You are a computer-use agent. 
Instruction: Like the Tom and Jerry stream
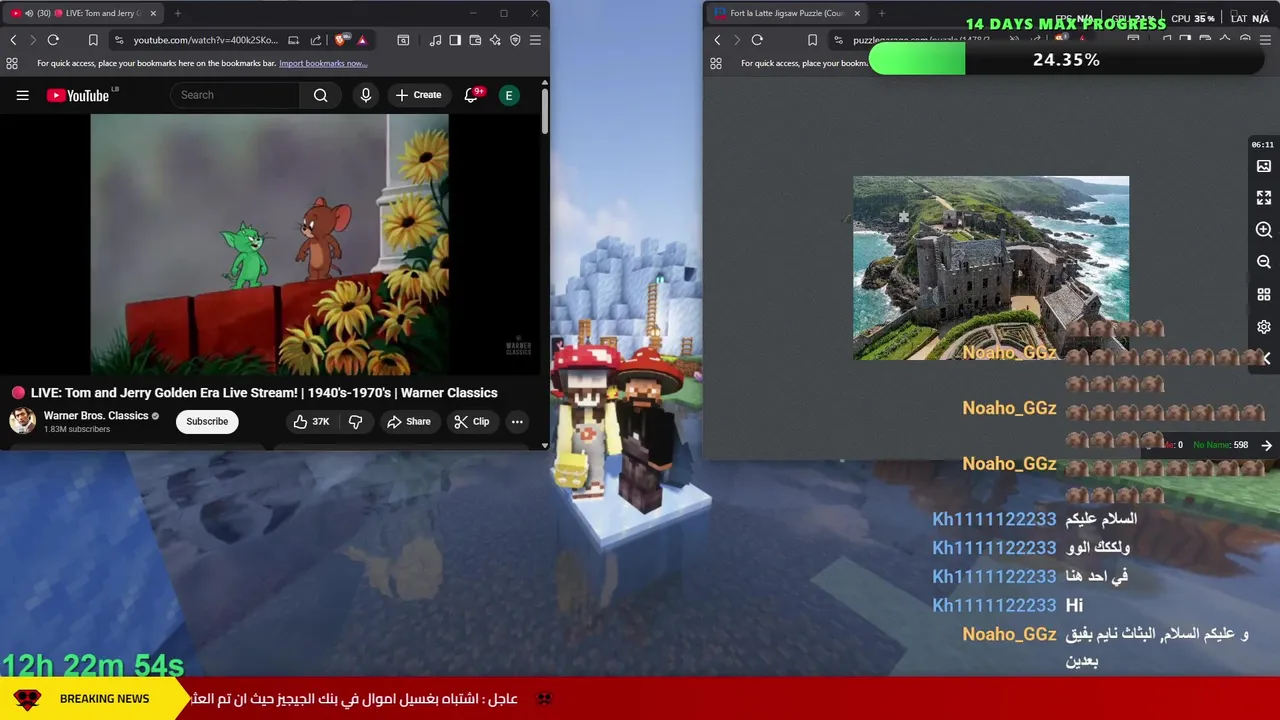(311, 422)
